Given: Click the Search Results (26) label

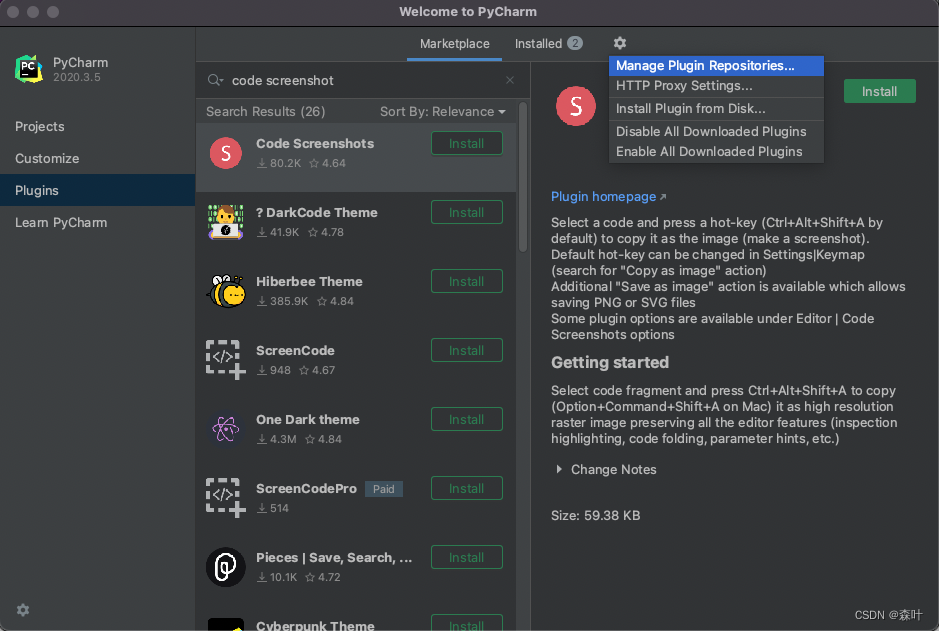Looking at the screenshot, I should coord(265,111).
